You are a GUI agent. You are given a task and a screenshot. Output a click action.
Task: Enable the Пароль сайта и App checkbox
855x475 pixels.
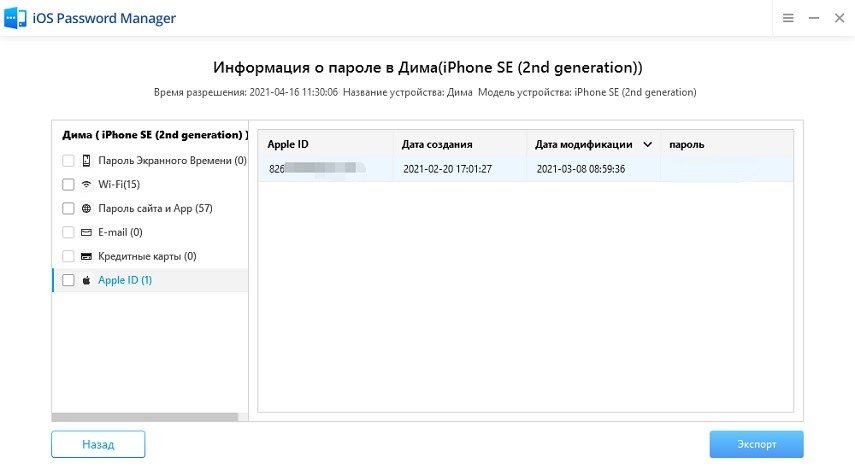tap(68, 208)
